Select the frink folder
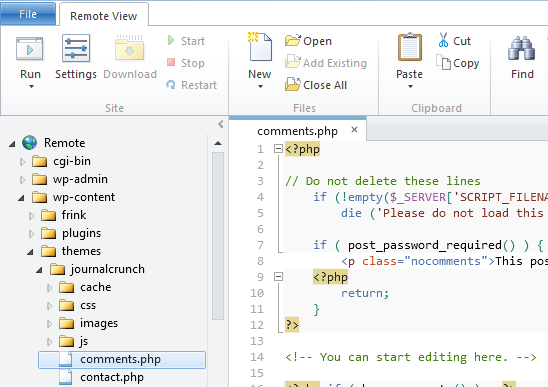Image resolution: width=548 pixels, height=387 pixels. pos(64,215)
